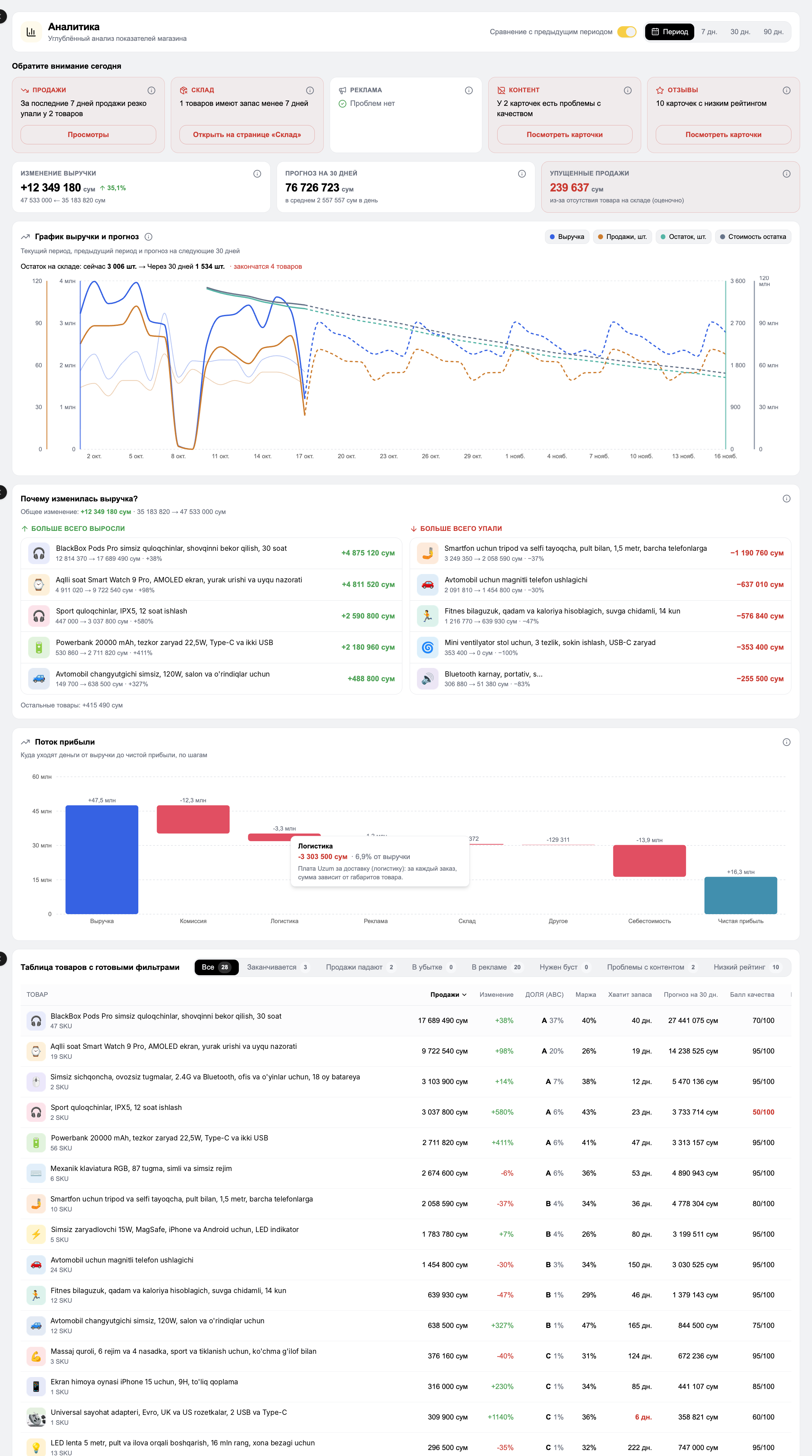Open warehouse page via Открыть на странице «Склад»
The width and height of the screenshot is (812, 1456).
point(247,134)
